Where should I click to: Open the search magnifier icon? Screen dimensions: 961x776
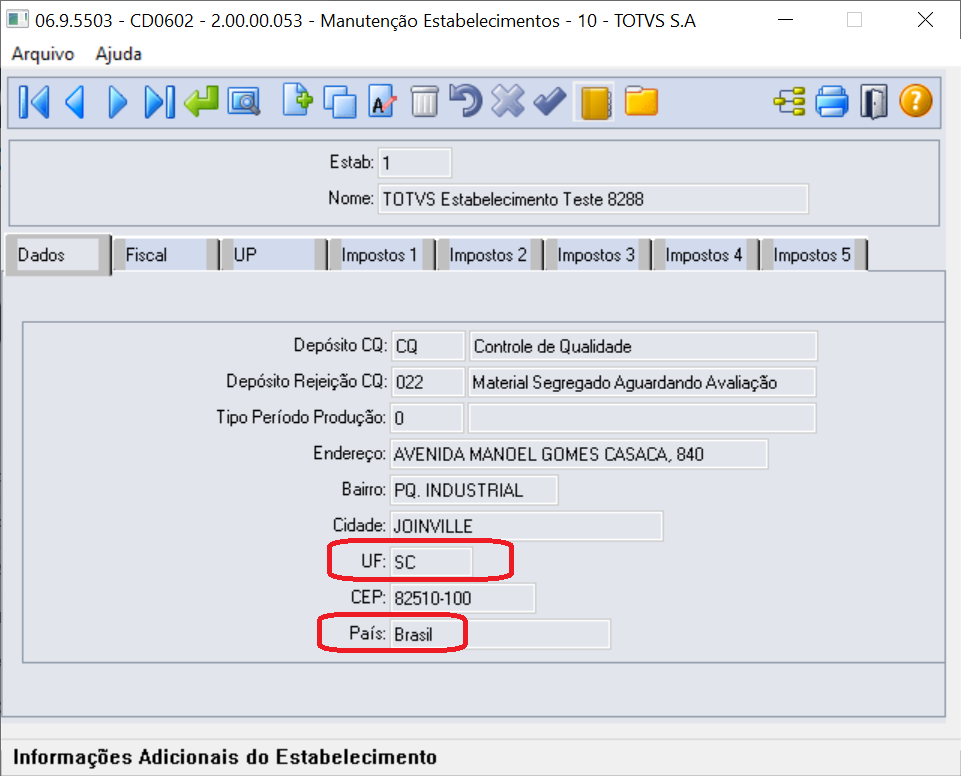pyautogui.click(x=244, y=102)
